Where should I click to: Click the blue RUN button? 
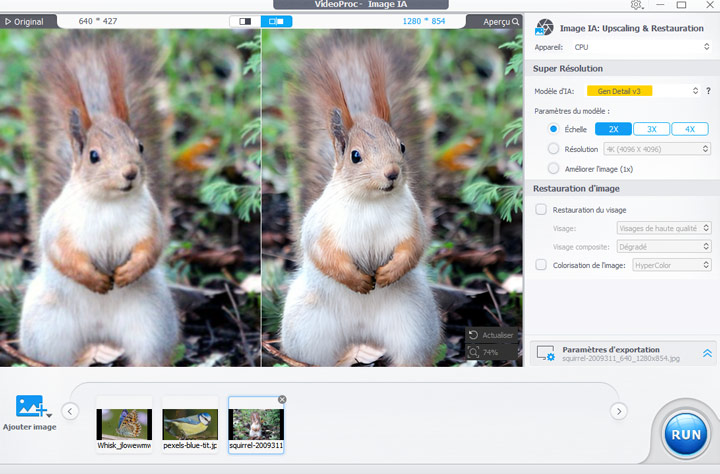[686, 434]
